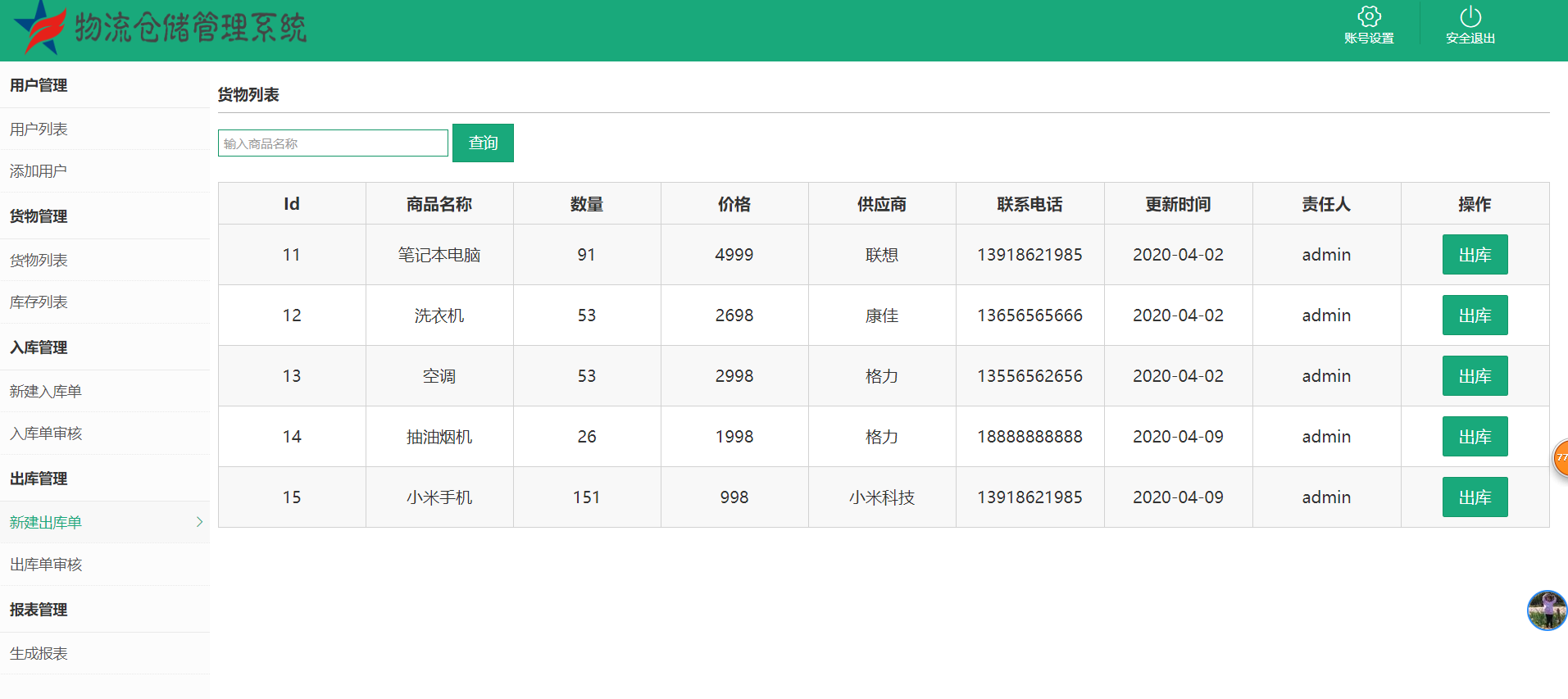Click 出库 for 抽油烟机 row
1568x699 pixels.
point(1475,437)
